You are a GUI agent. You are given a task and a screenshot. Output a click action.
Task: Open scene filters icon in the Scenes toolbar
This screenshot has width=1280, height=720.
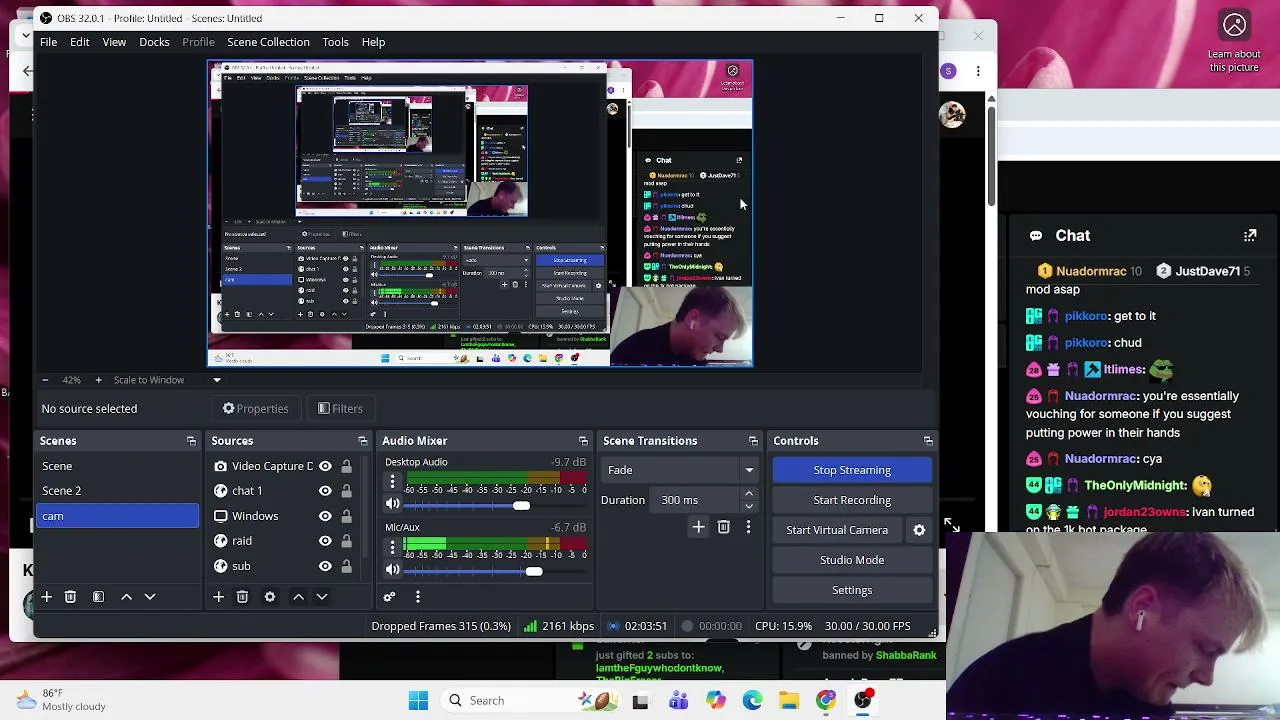(x=98, y=597)
